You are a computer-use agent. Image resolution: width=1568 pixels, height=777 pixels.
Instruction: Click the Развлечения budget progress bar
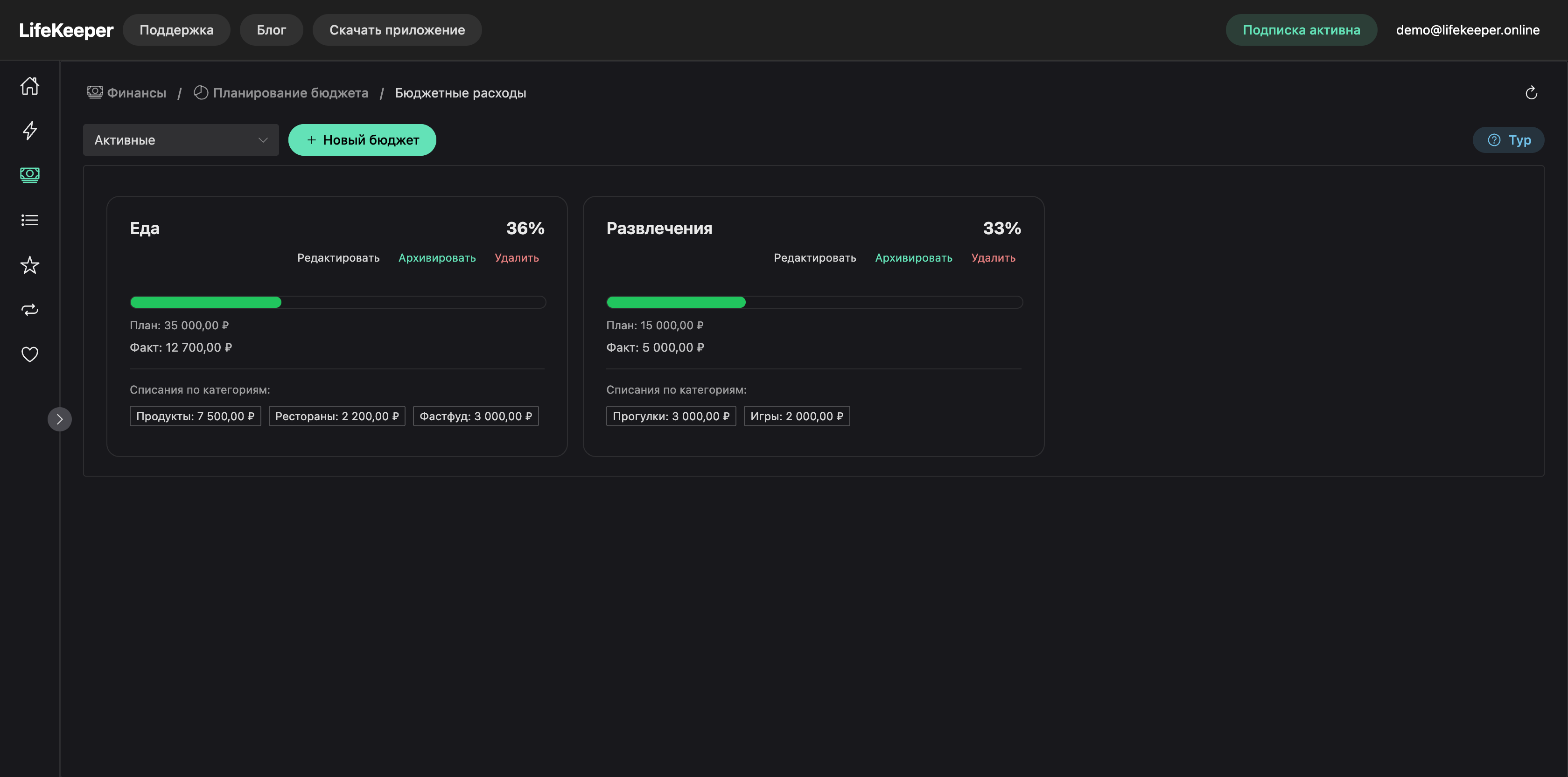(814, 302)
